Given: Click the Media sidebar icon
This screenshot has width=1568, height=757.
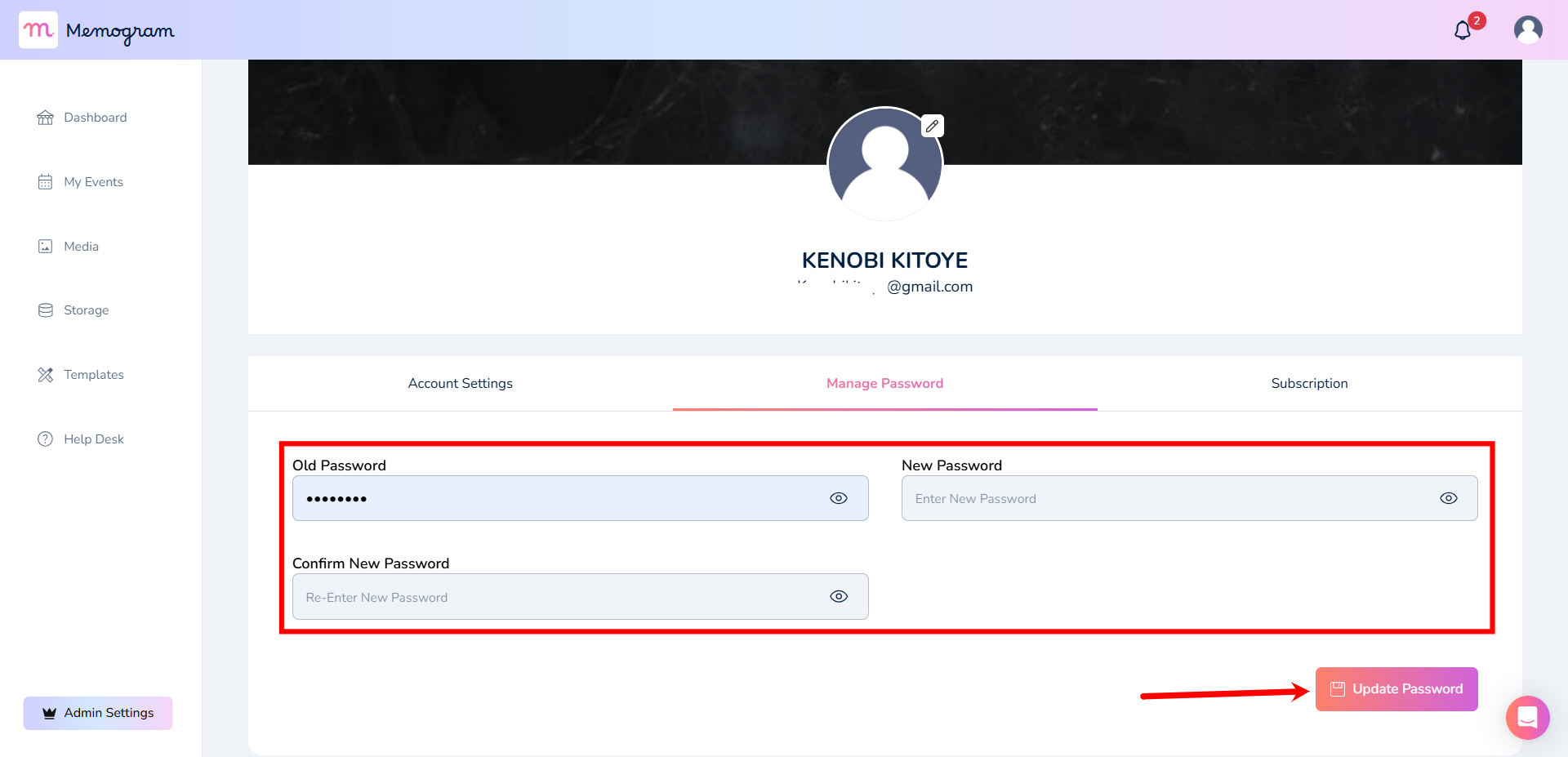Looking at the screenshot, I should pyautogui.click(x=46, y=247).
